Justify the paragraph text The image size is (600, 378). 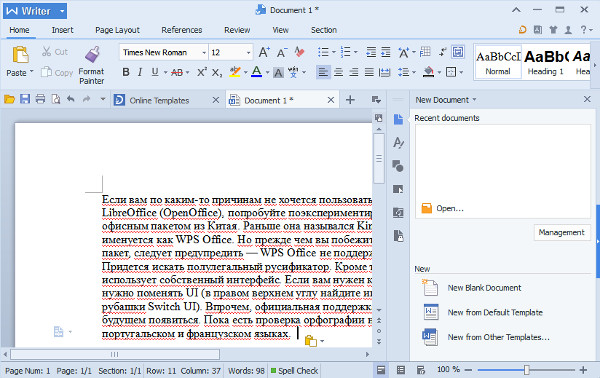(x=369, y=72)
